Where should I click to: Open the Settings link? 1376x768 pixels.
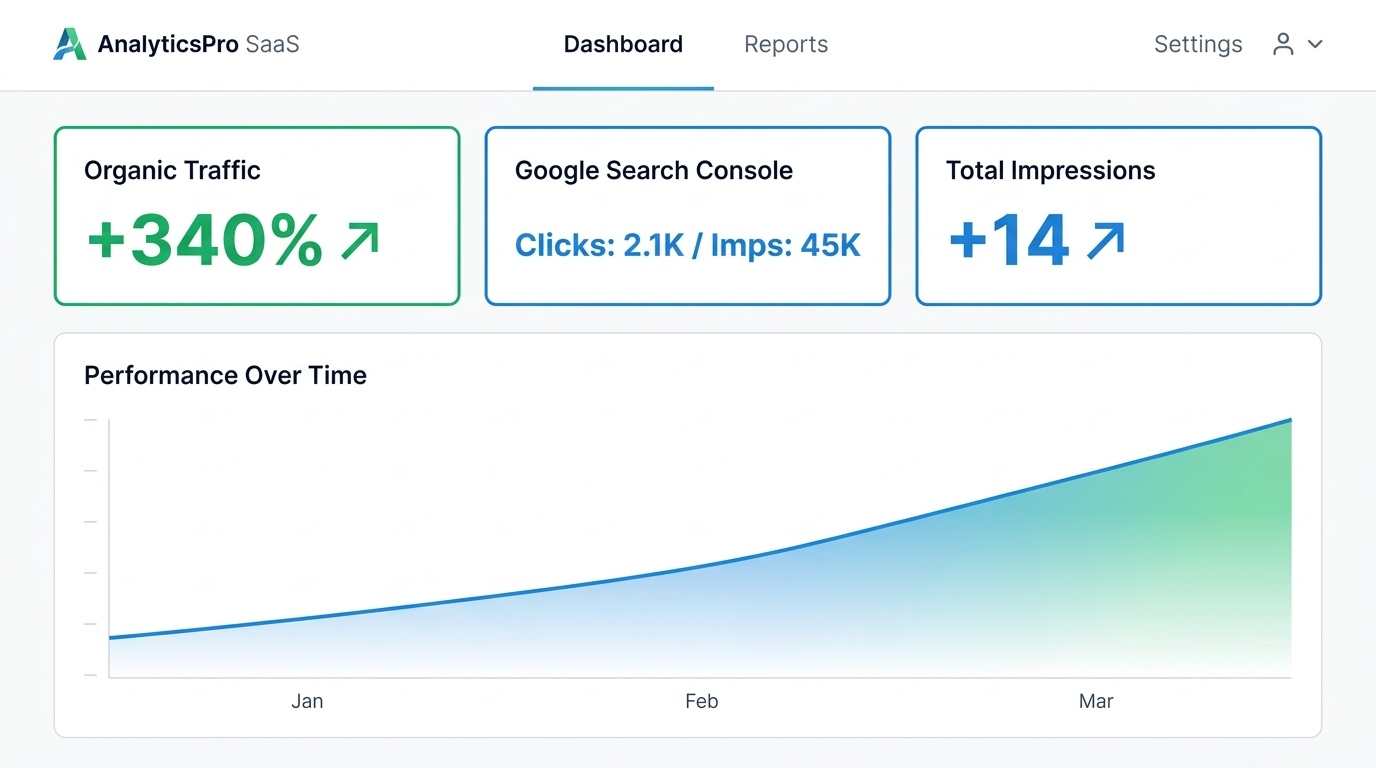[1197, 44]
